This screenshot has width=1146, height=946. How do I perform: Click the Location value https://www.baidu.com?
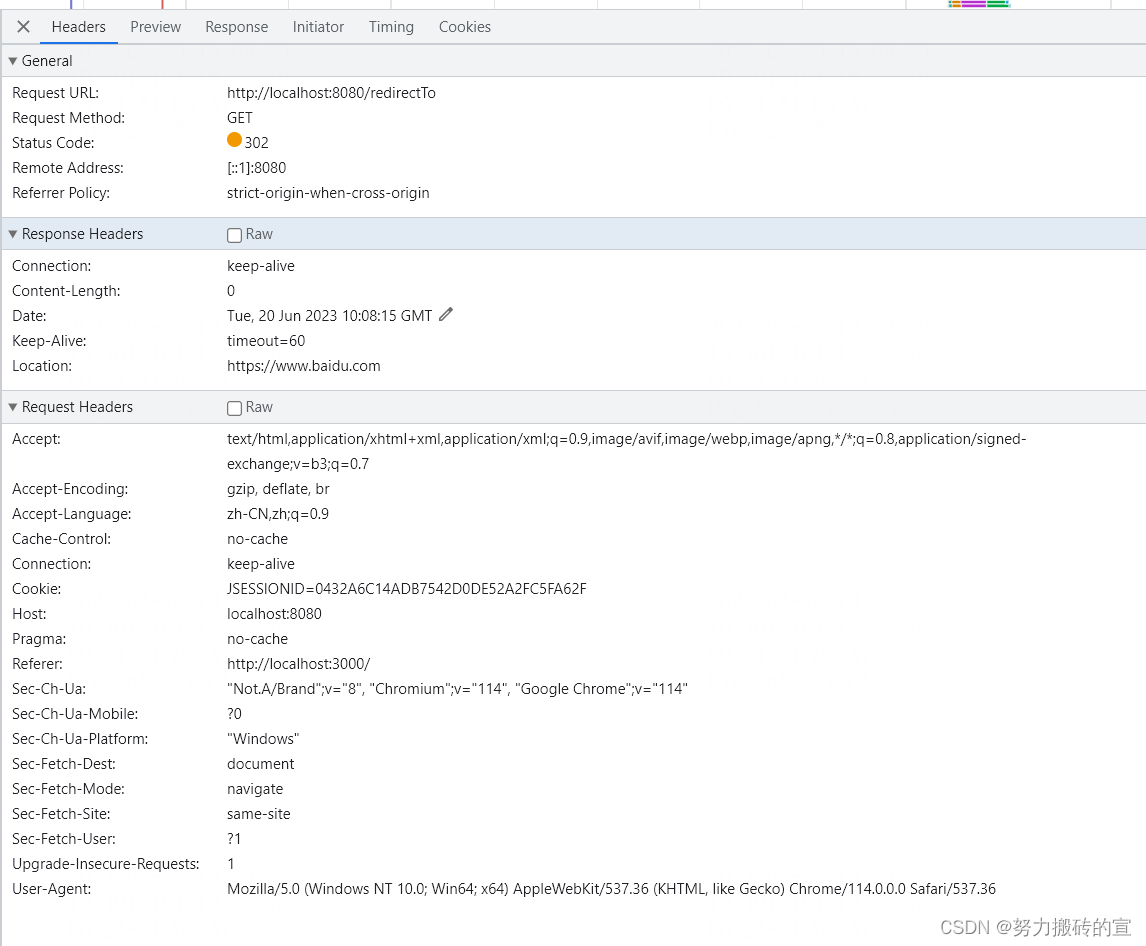click(x=303, y=366)
